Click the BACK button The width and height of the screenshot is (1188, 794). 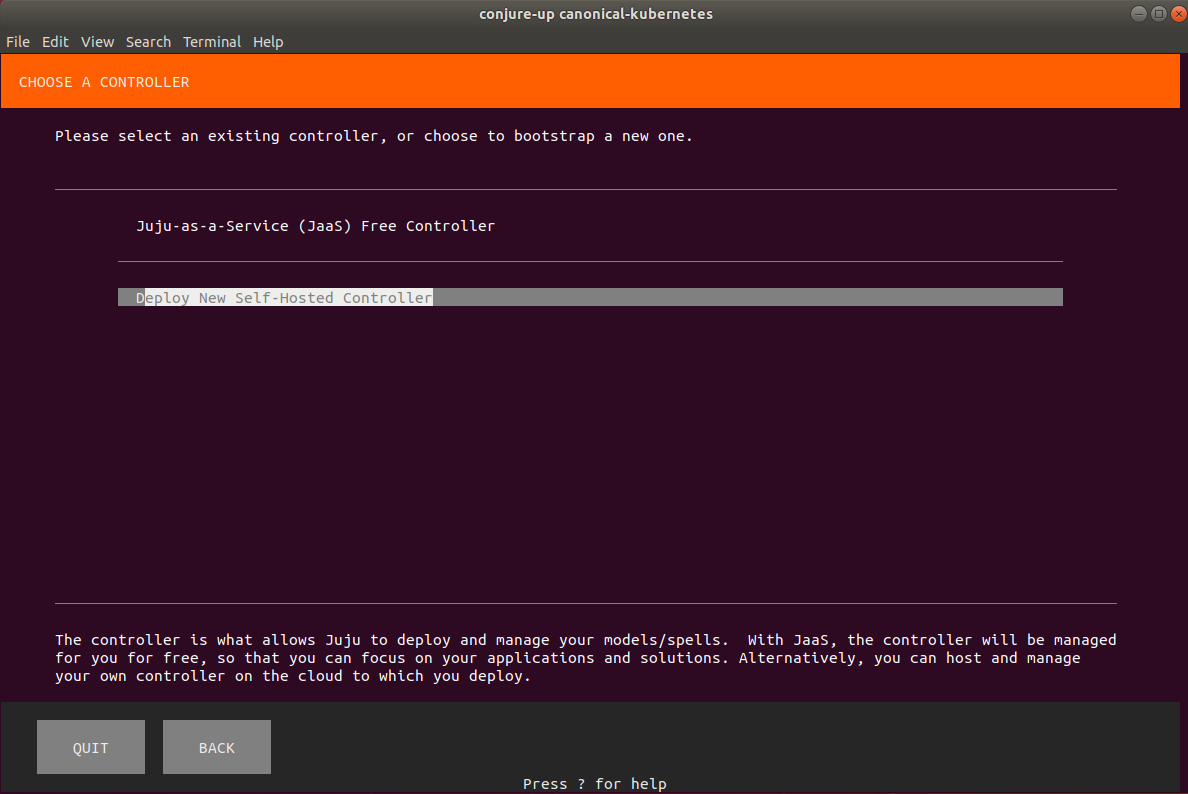click(217, 747)
